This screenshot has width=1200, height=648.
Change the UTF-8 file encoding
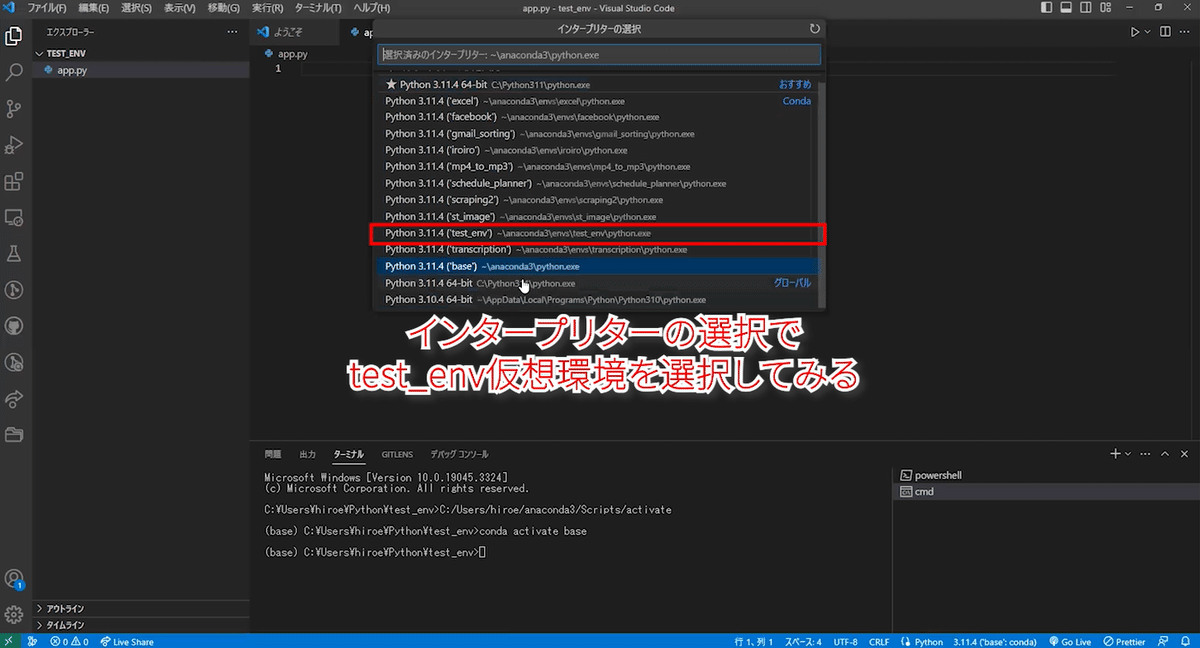pos(845,641)
